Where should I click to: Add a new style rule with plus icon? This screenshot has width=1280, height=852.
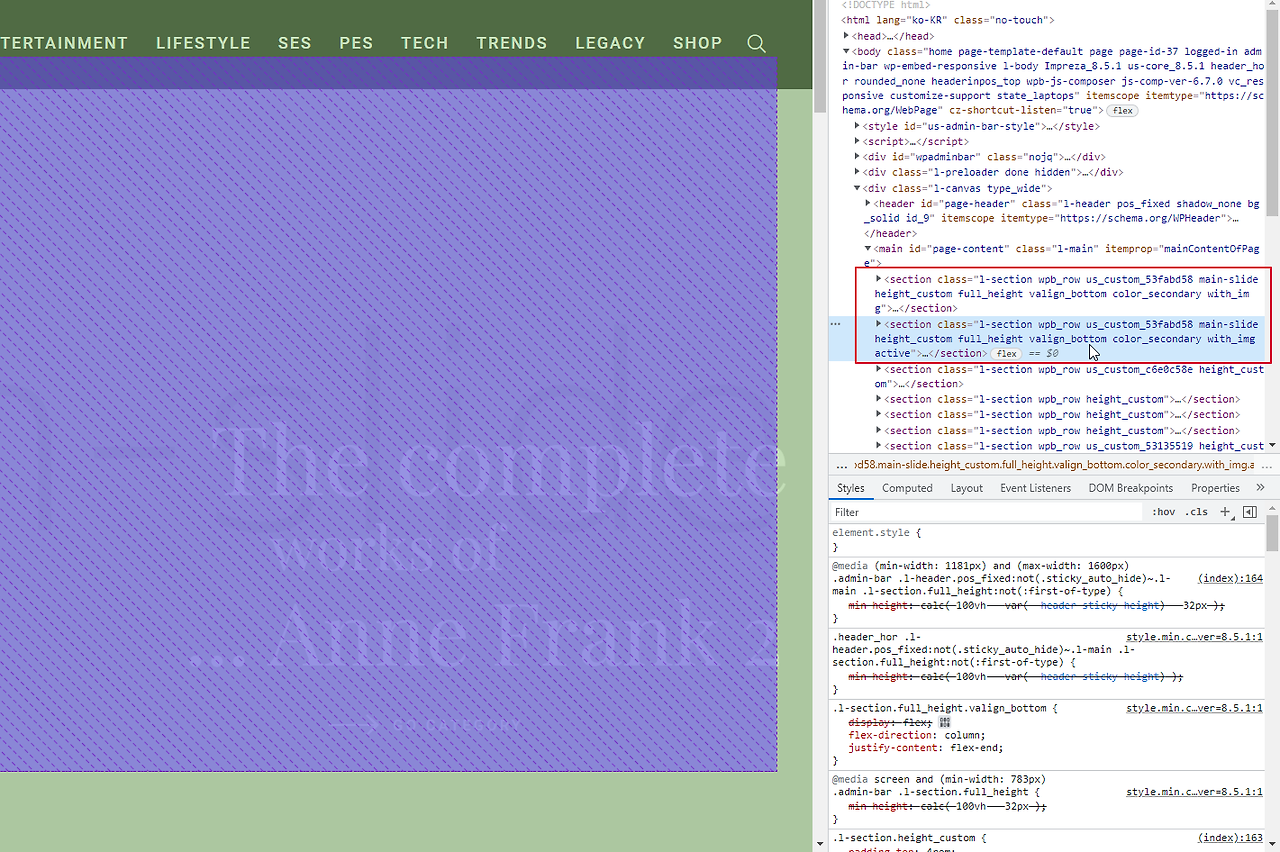click(x=1225, y=512)
